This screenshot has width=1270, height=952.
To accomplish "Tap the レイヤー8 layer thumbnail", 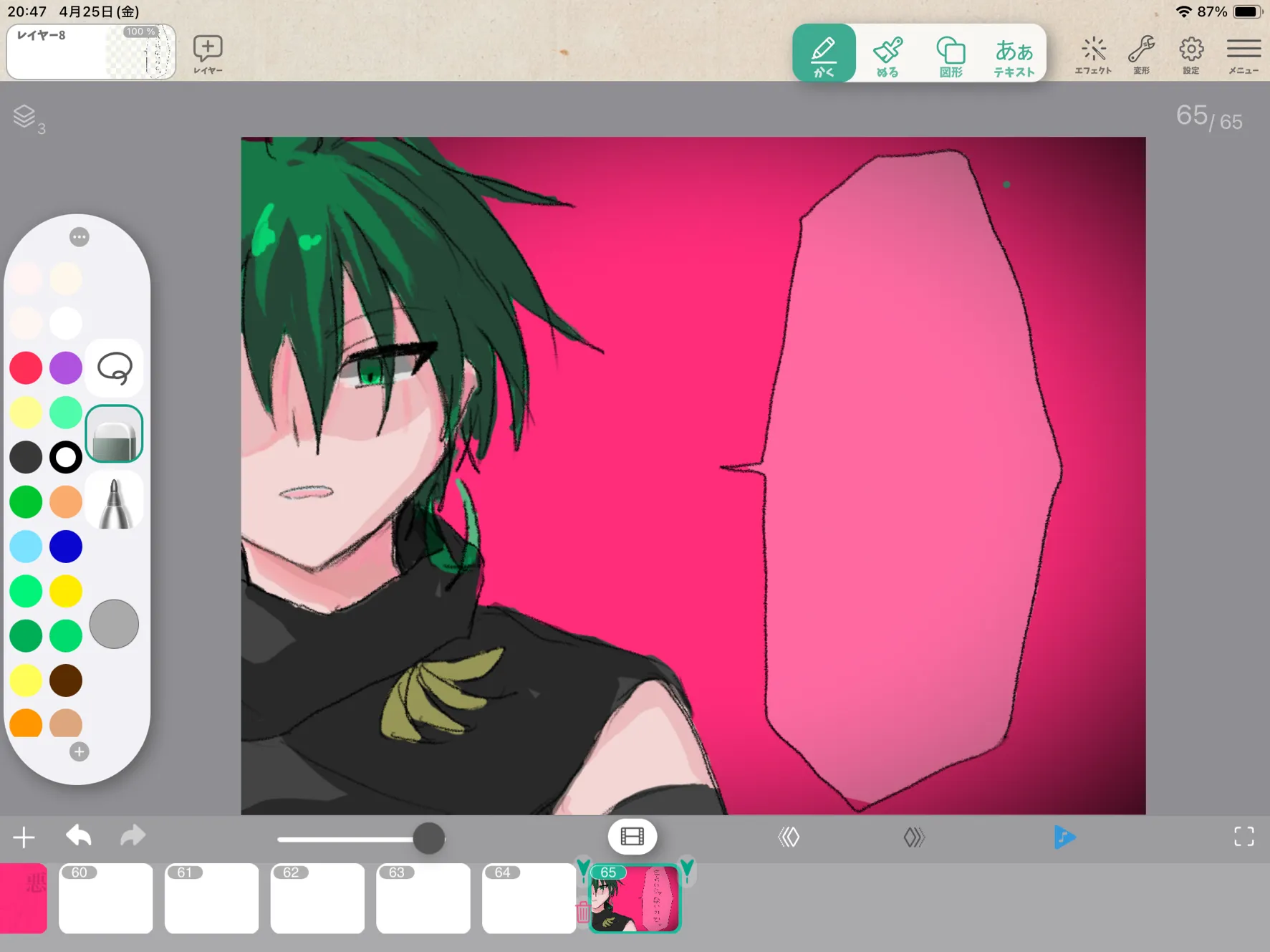I will [x=91, y=52].
